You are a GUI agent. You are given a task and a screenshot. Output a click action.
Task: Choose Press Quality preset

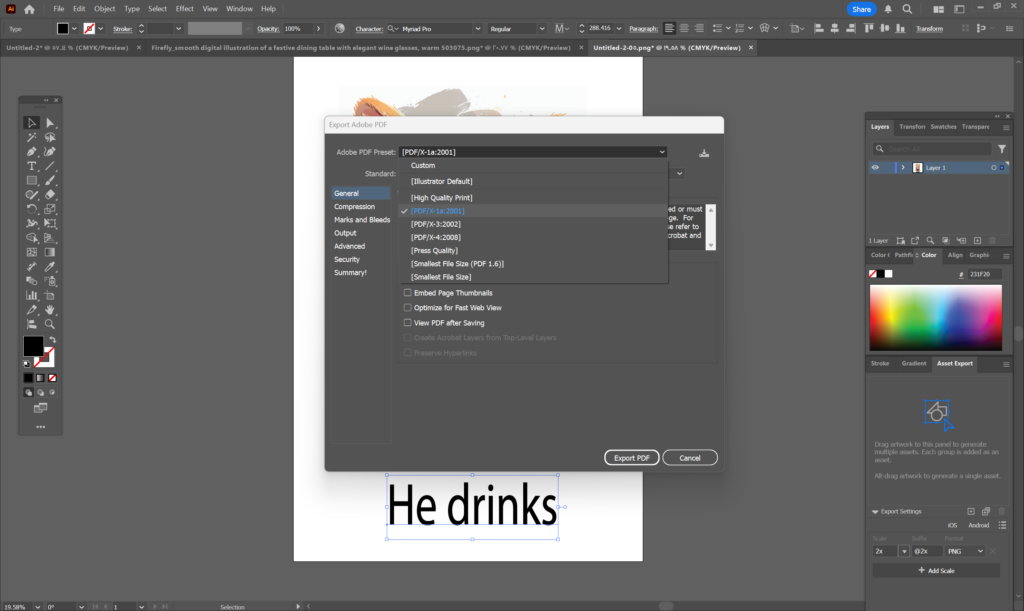[434, 251]
